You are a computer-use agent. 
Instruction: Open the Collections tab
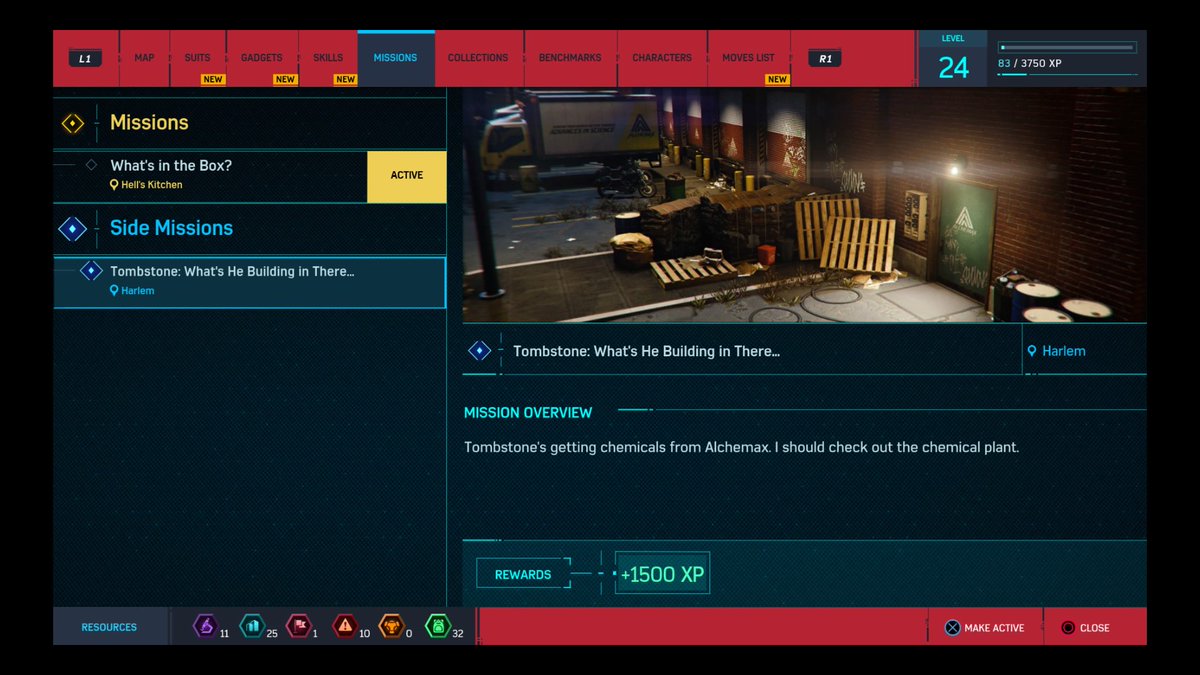(x=478, y=58)
